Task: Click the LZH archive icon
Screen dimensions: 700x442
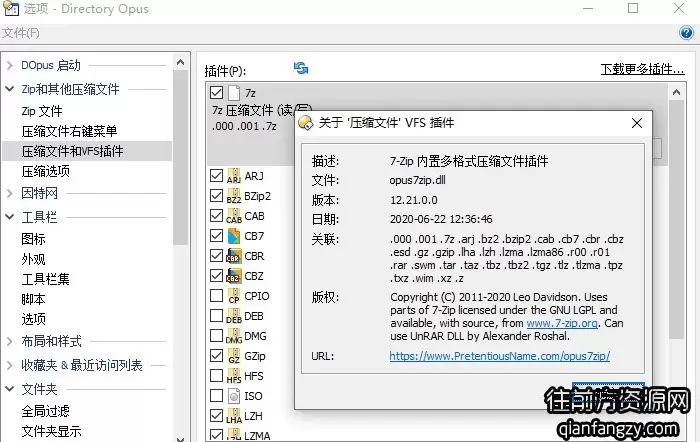Action: pos(234,416)
